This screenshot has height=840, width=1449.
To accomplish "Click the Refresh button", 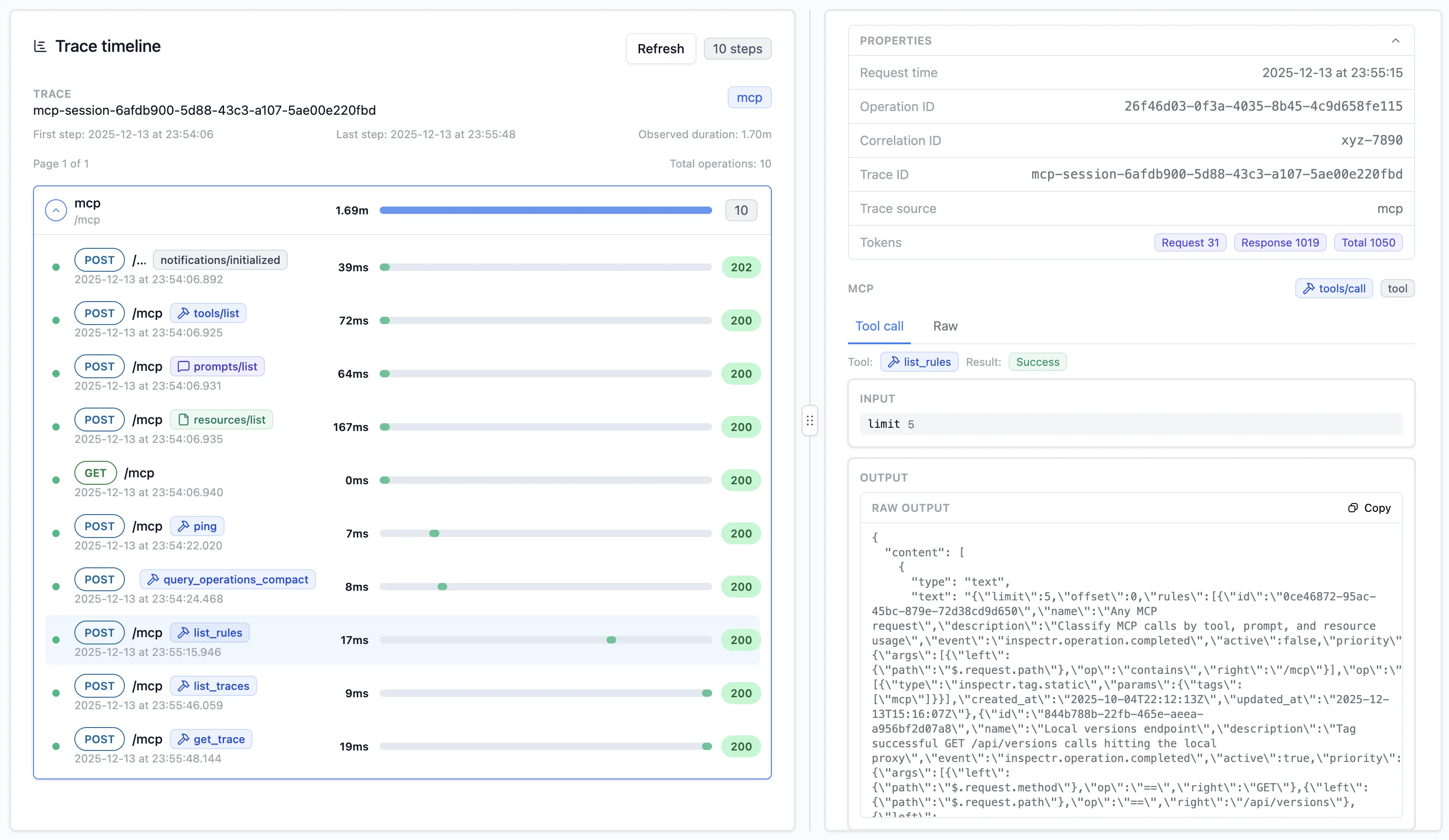I will pyautogui.click(x=661, y=48).
